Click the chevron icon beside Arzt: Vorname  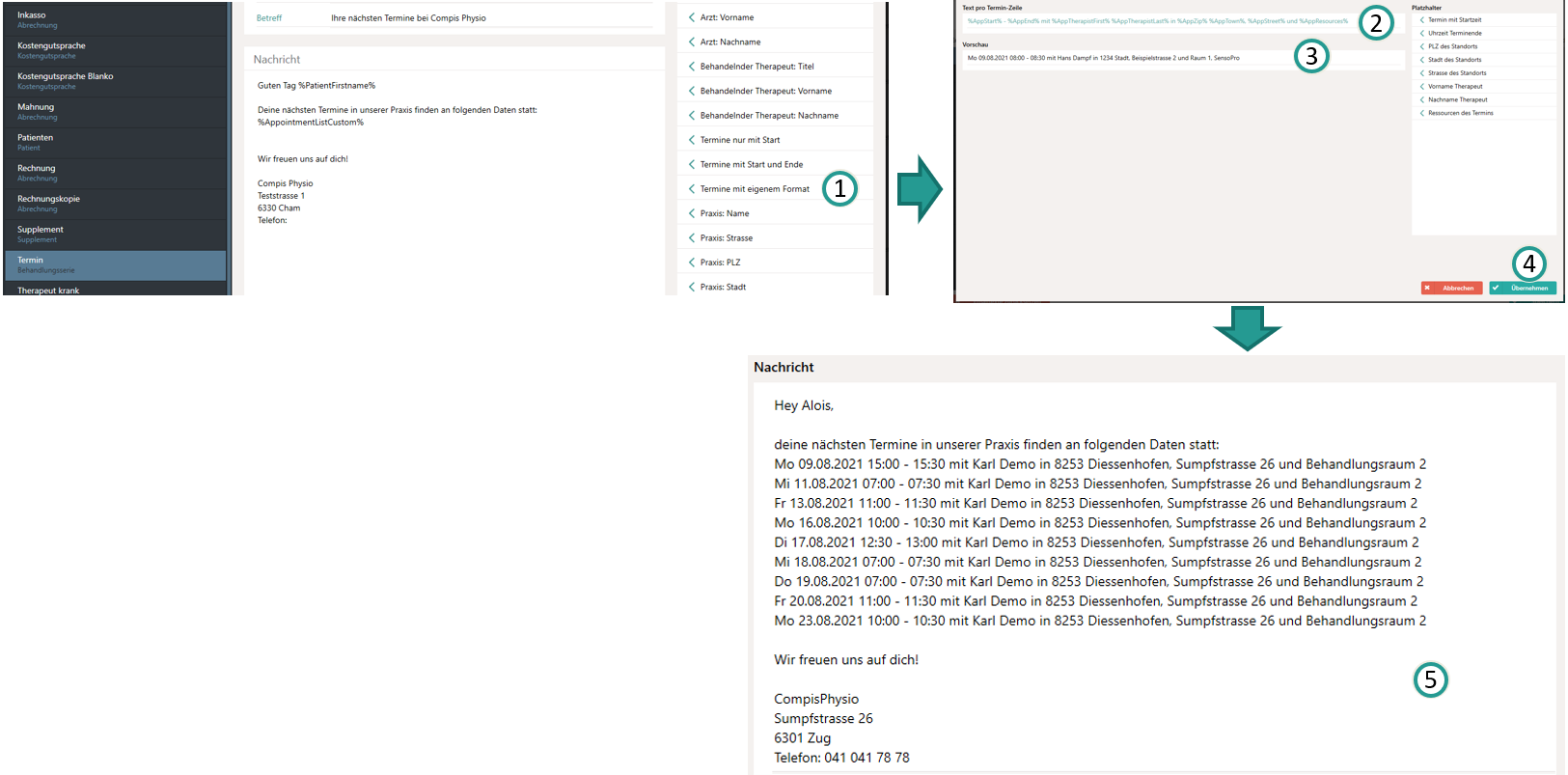(x=691, y=17)
